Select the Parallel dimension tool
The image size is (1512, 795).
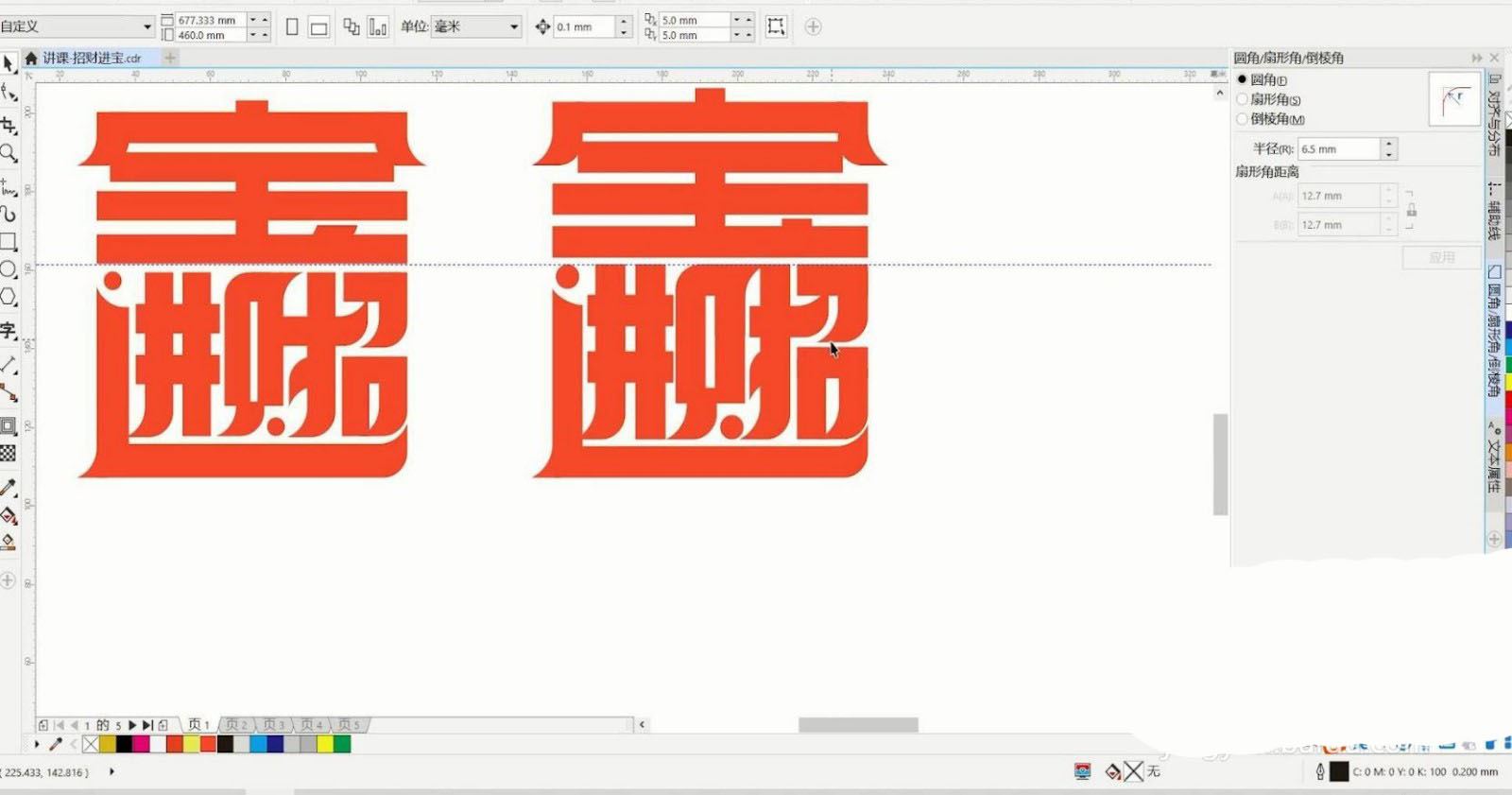(9, 364)
